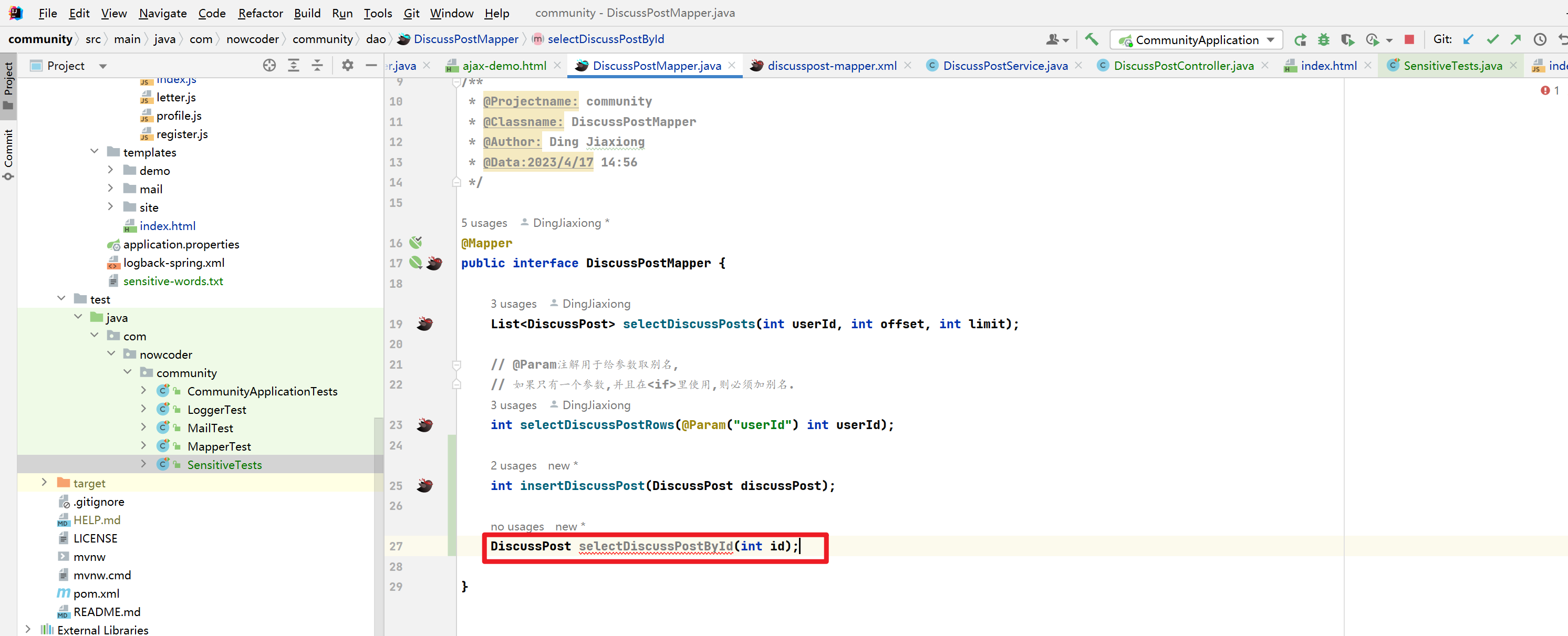Open CommunityApplication run configuration dropdown
Screen dimensions: 1568x636
pyautogui.click(x=1197, y=39)
